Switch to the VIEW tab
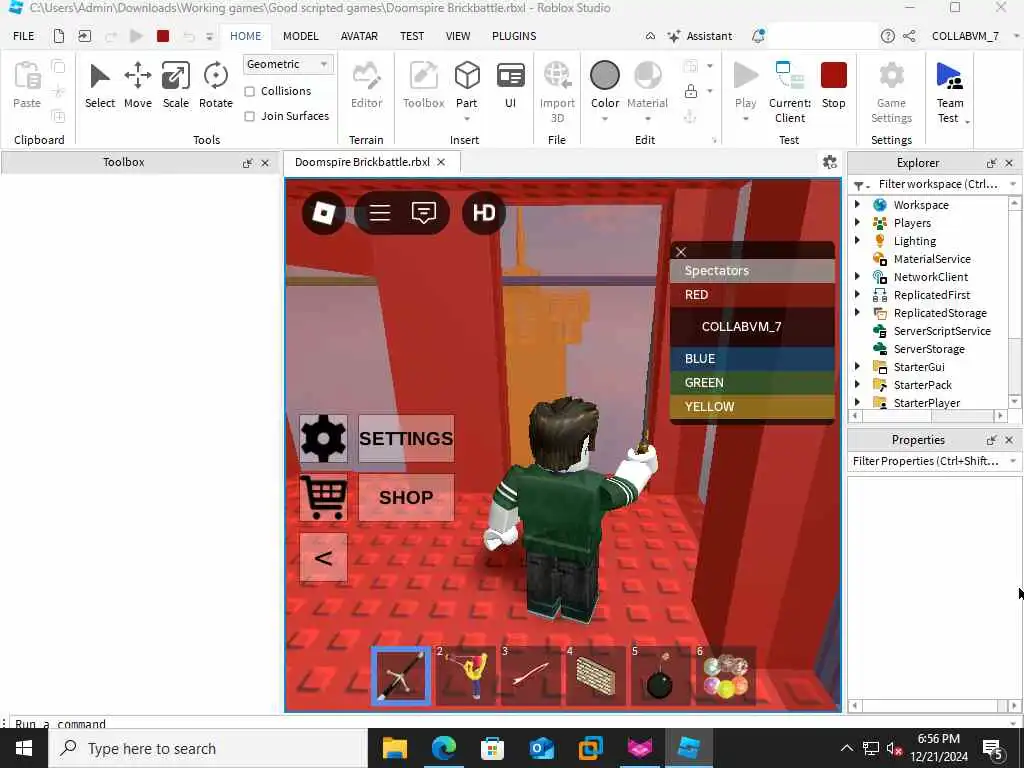 tap(458, 36)
